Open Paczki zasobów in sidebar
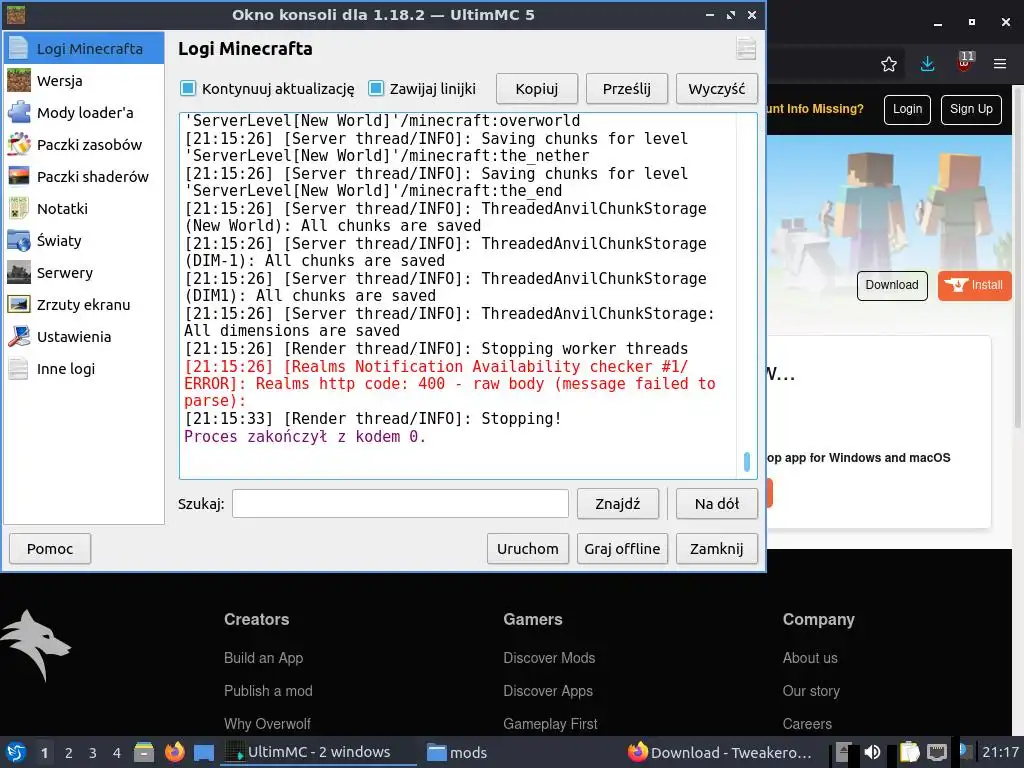This screenshot has height=768, width=1024. [84, 144]
